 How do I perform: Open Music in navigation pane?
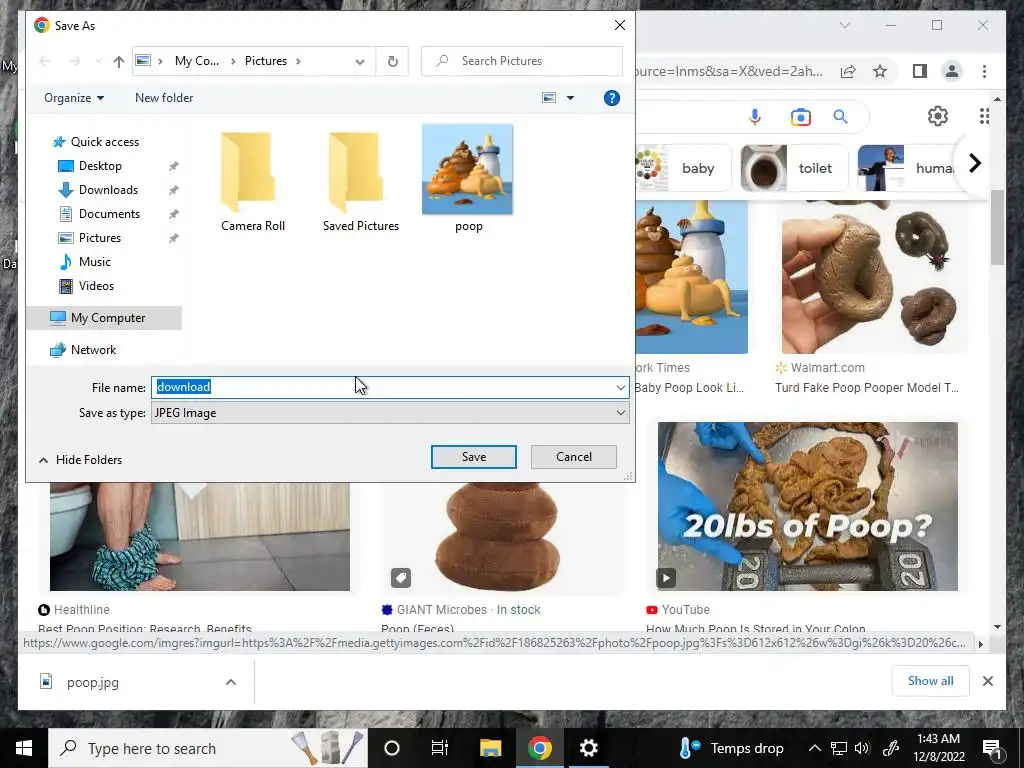[x=95, y=262]
